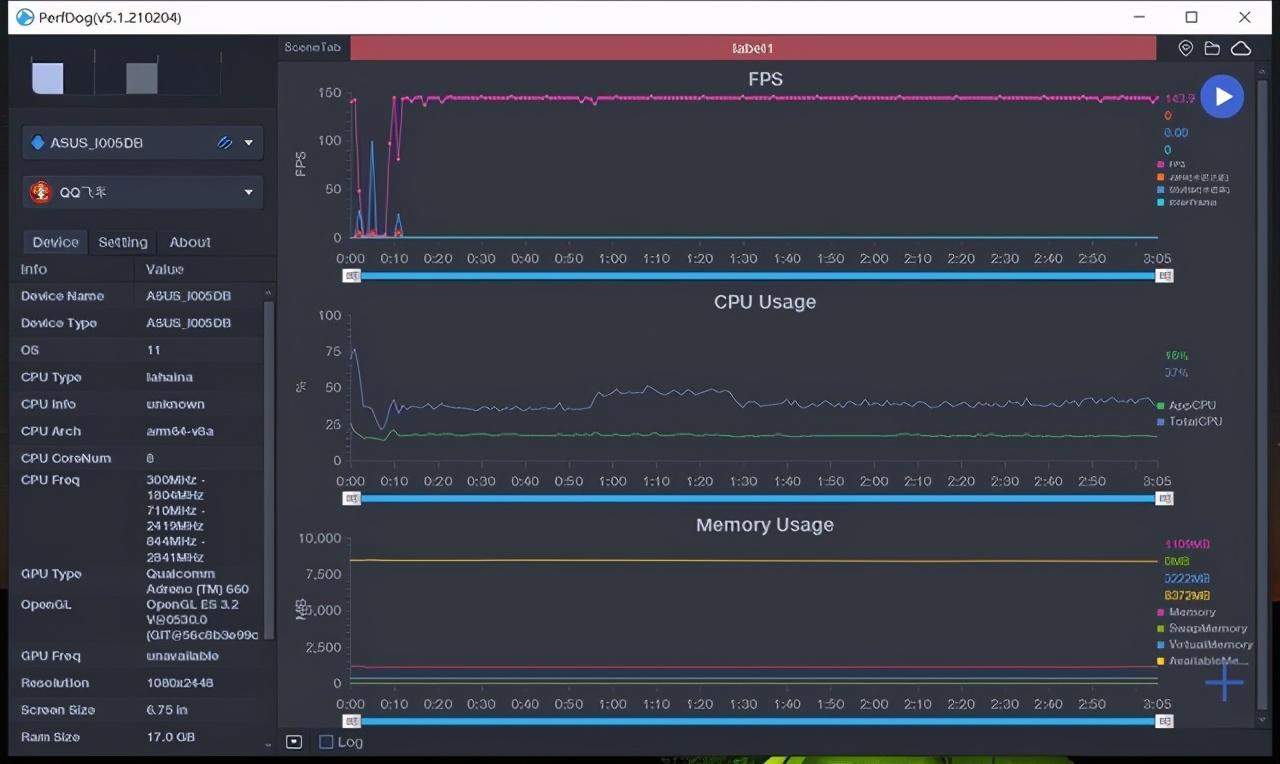Click the icon left of Log checkbox
Image resolution: width=1280 pixels, height=764 pixels.
coord(294,742)
